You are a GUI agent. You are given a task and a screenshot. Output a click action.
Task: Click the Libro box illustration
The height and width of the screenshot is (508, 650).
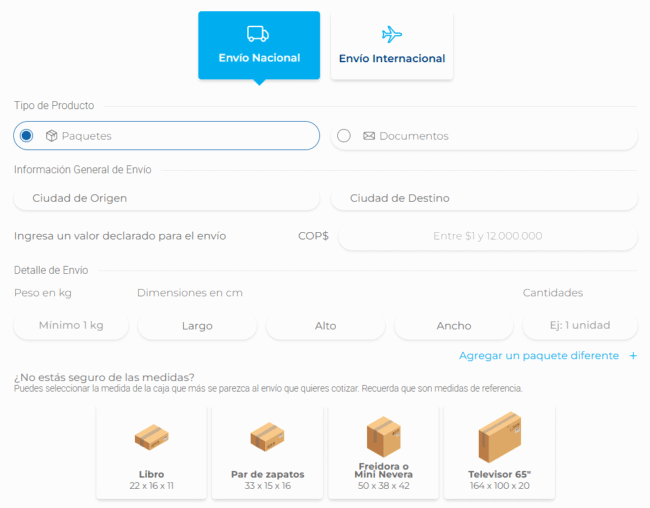coord(151,437)
